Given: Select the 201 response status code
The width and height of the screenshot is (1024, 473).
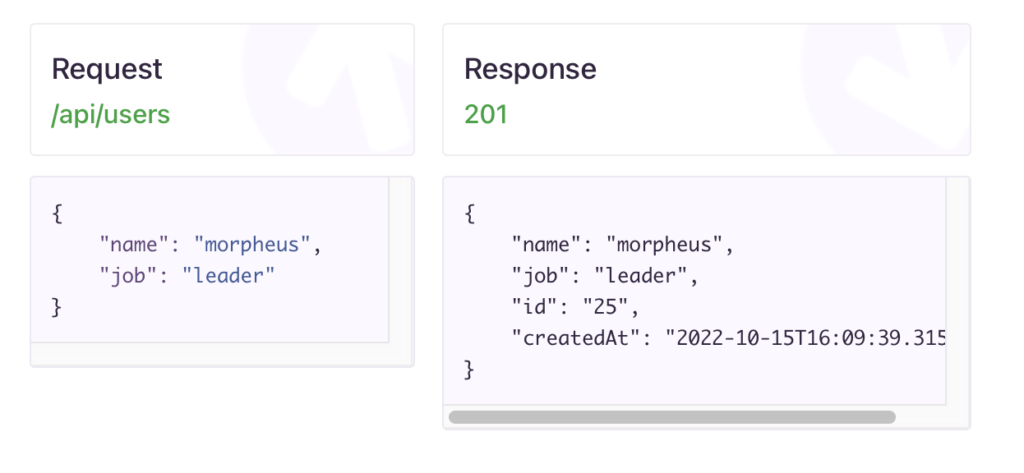Looking at the screenshot, I should click(x=486, y=114).
